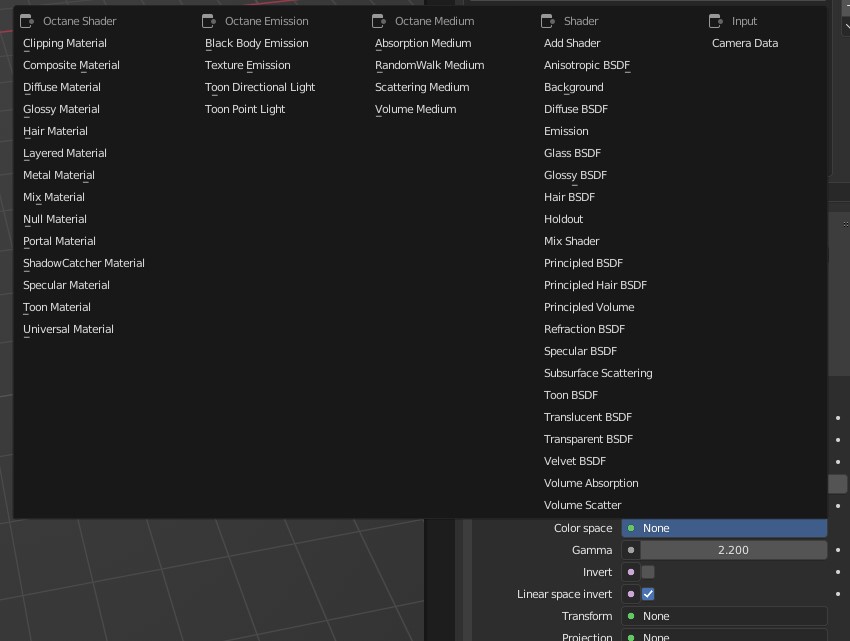Click the Invert socket dot
Viewport: 850px width, 641px height.
[631, 572]
